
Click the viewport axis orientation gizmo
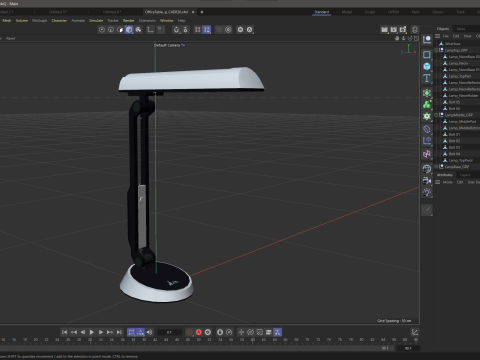[x=408, y=50]
